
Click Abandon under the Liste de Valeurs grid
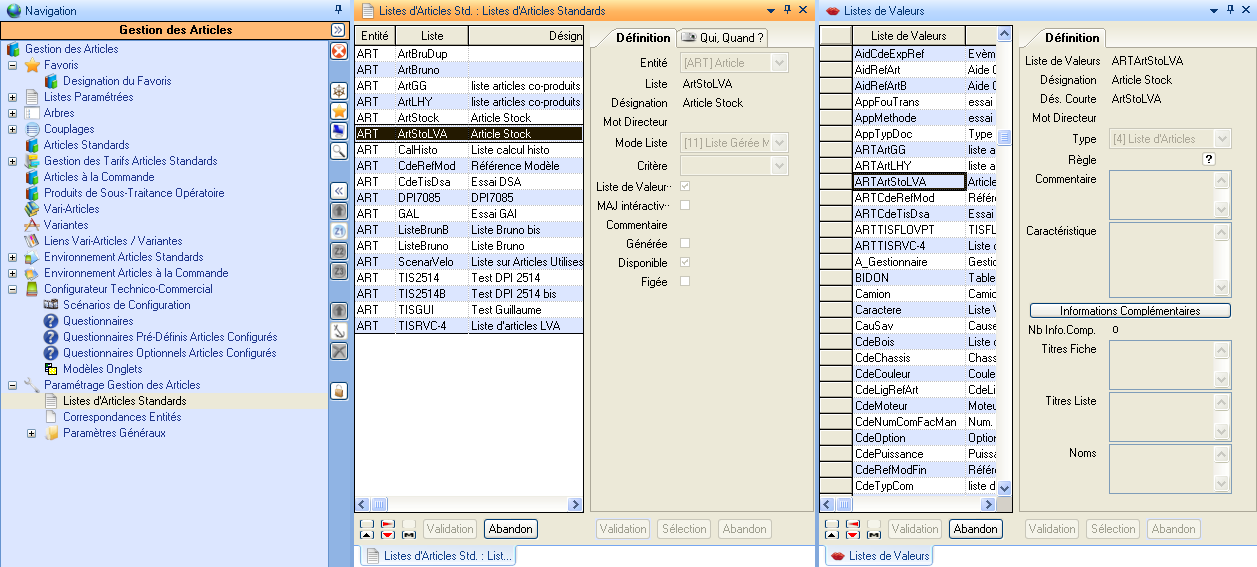pyautogui.click(x=975, y=529)
